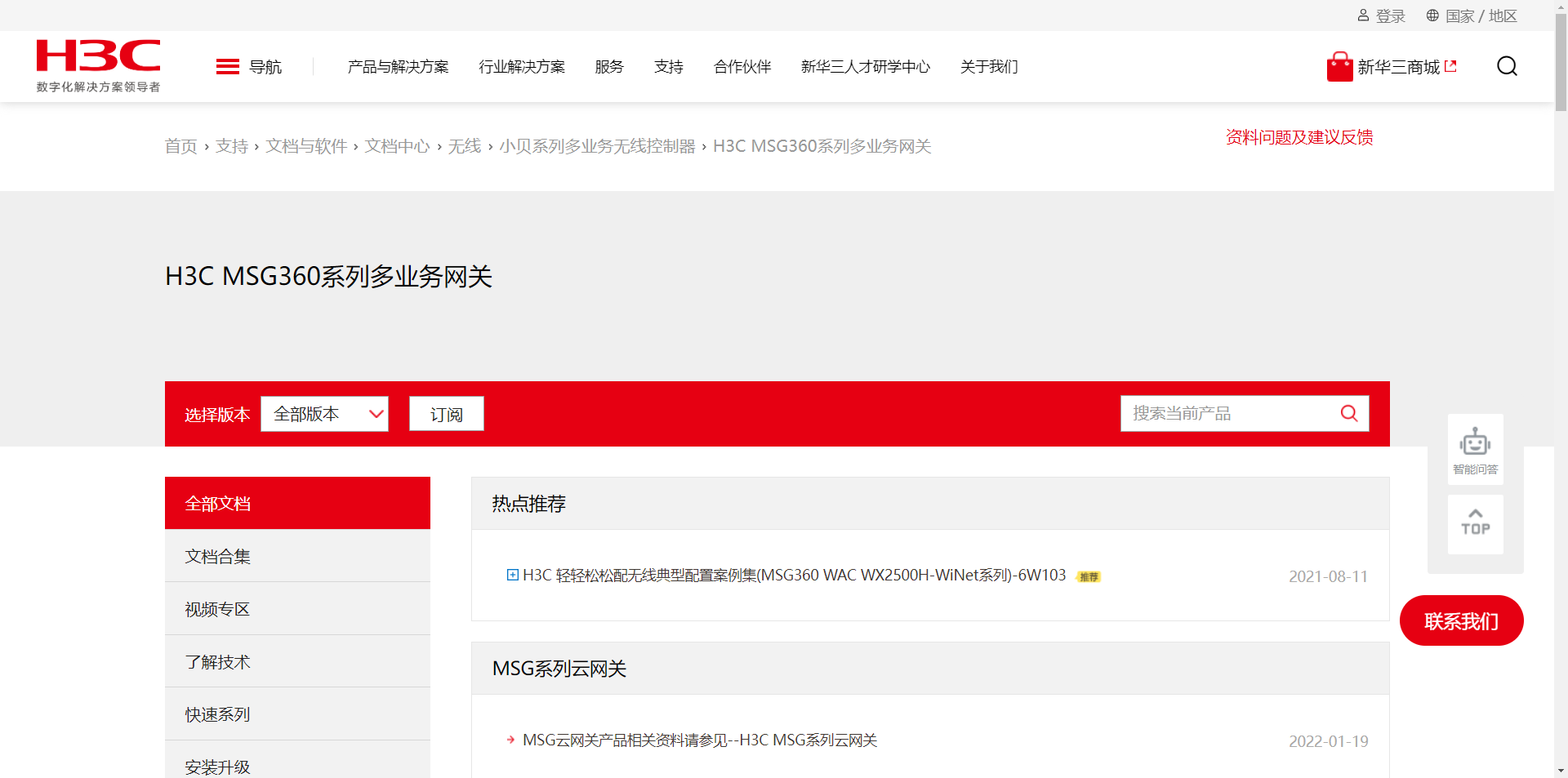The width and height of the screenshot is (1568, 778).
Task: Go to 首页 breadcrumb link
Action: 181,146
